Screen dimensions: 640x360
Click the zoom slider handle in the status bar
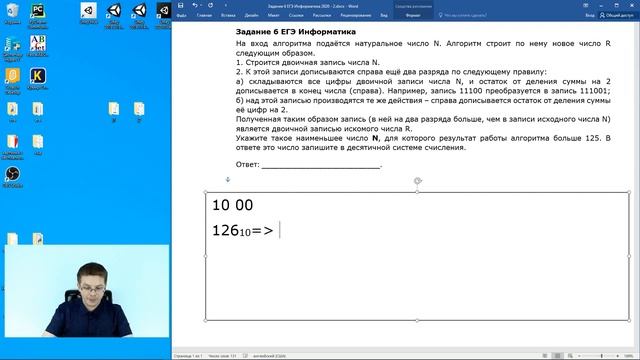(602, 356)
